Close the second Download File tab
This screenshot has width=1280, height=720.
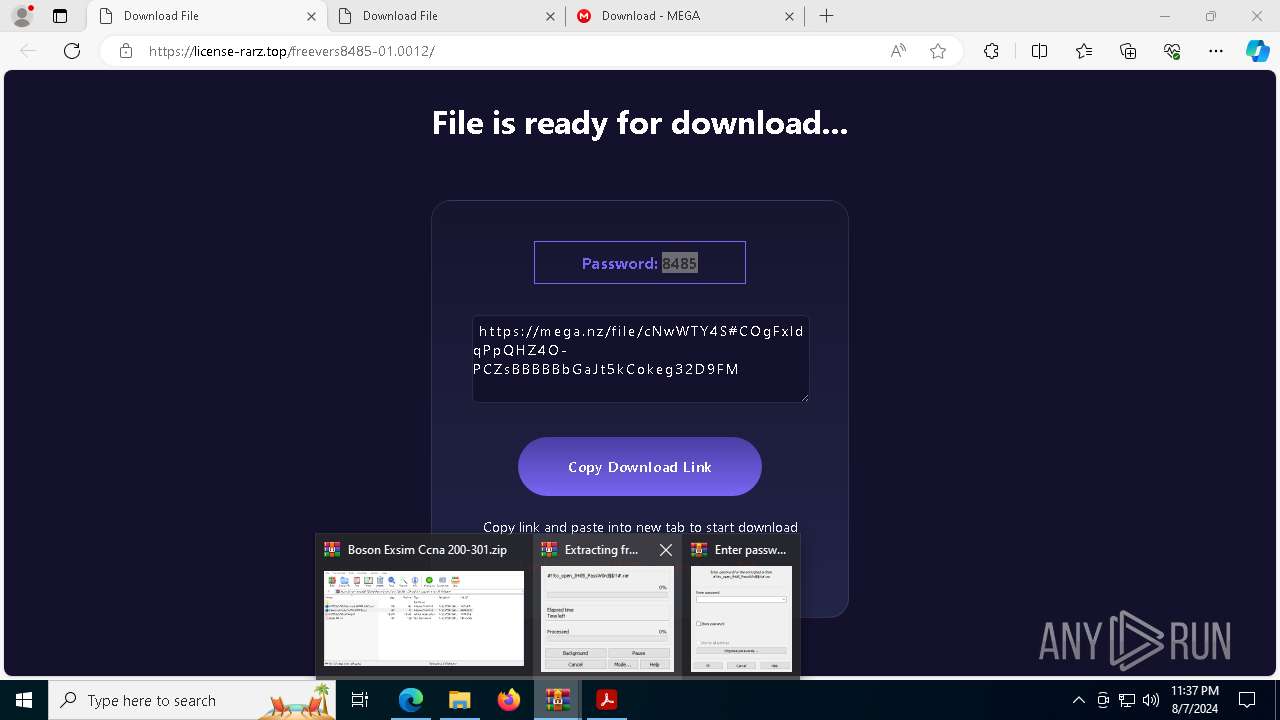pyautogui.click(x=550, y=16)
